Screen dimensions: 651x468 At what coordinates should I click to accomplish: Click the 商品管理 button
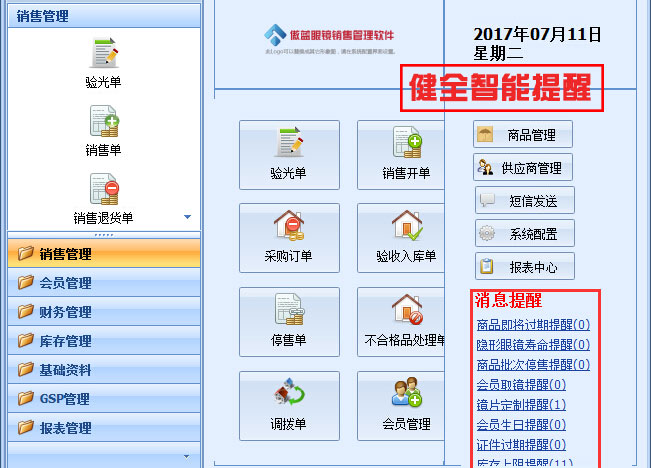click(x=523, y=134)
